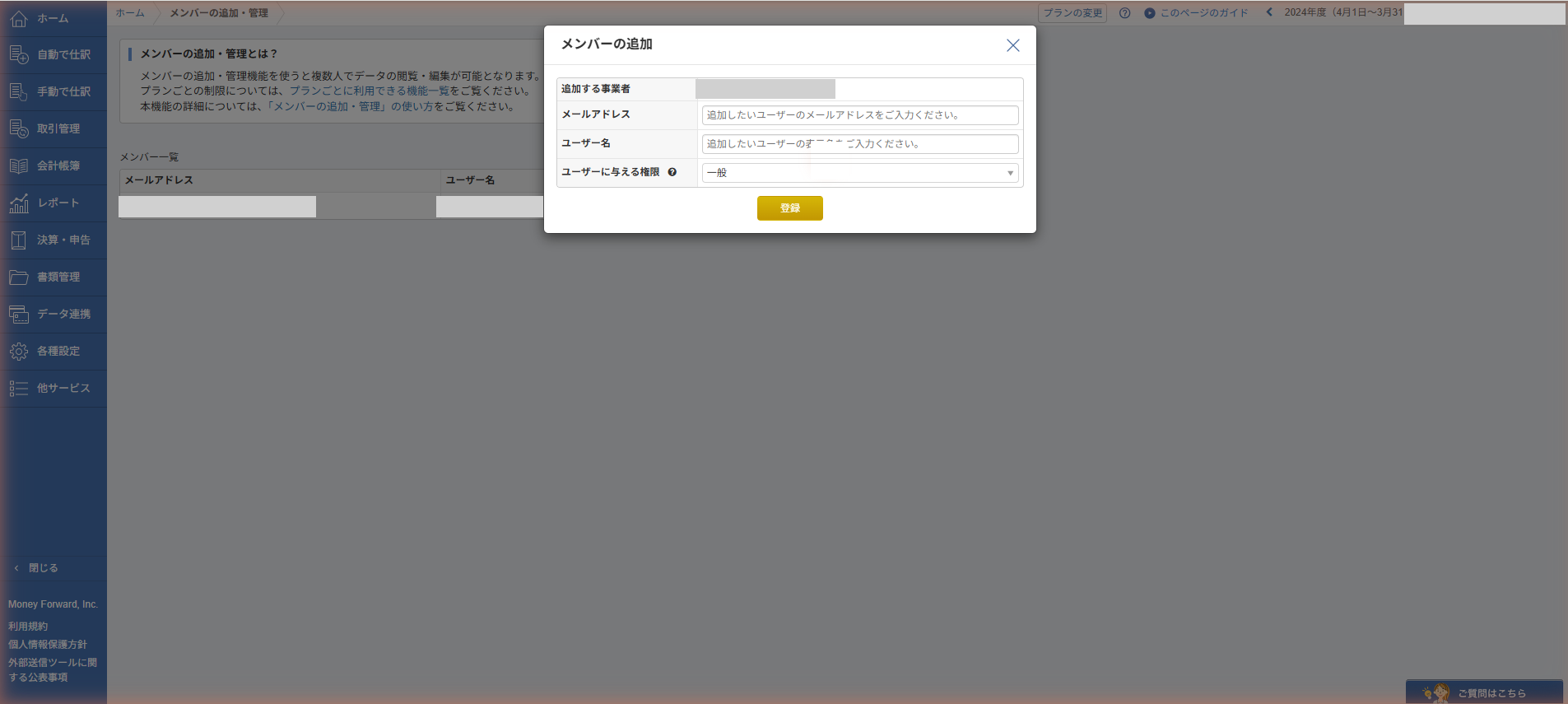Select the 手動で仕訳 sidebar icon

(x=19, y=91)
